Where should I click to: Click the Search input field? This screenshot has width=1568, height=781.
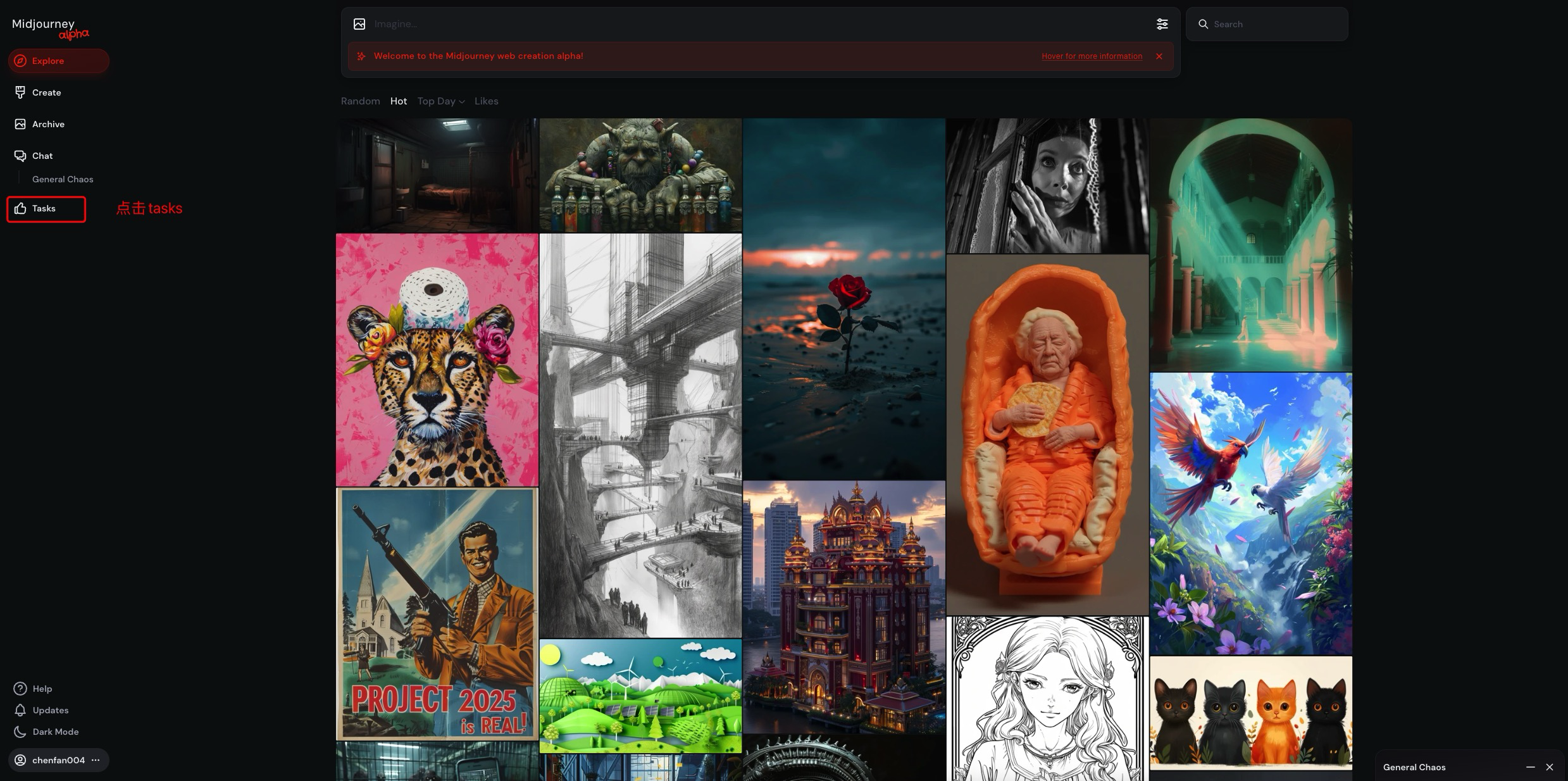(x=1272, y=24)
